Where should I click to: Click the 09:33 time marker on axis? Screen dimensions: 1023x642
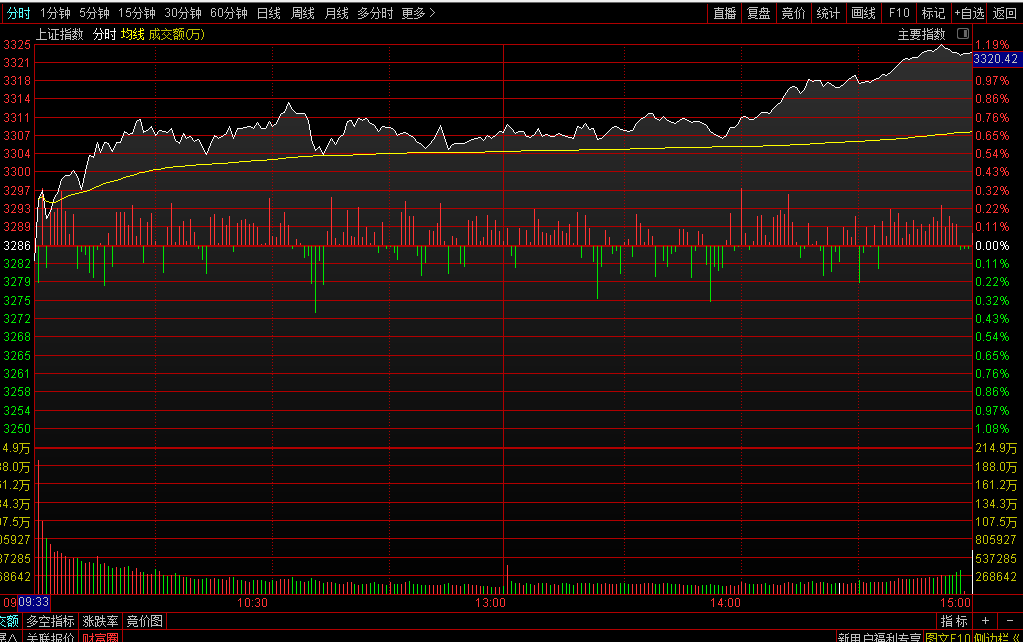click(x=34, y=603)
